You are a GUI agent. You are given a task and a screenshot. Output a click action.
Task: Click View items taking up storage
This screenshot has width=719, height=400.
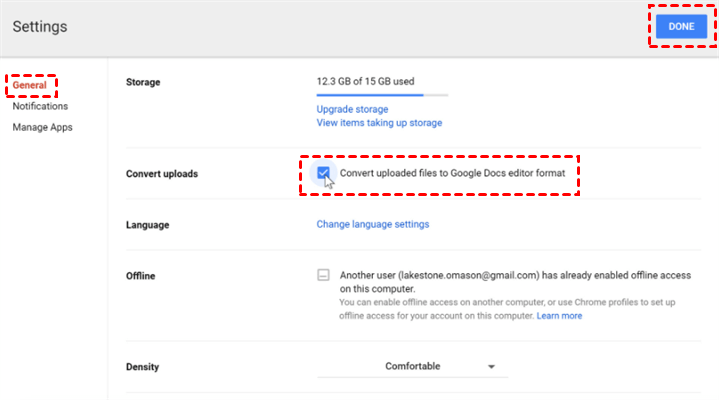379,123
